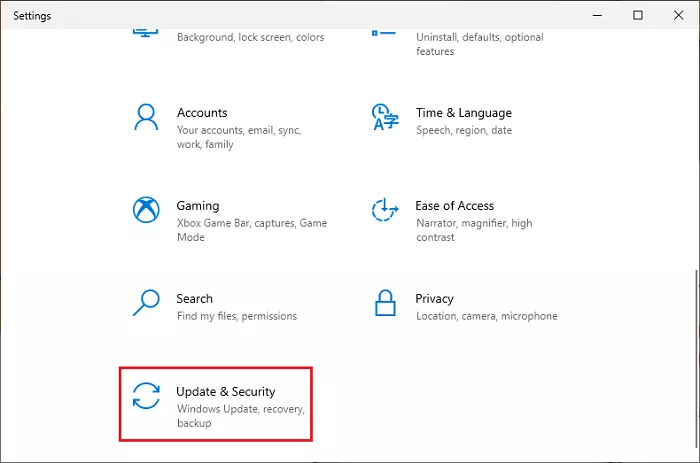Minimize the Settings window

[x=597, y=15]
